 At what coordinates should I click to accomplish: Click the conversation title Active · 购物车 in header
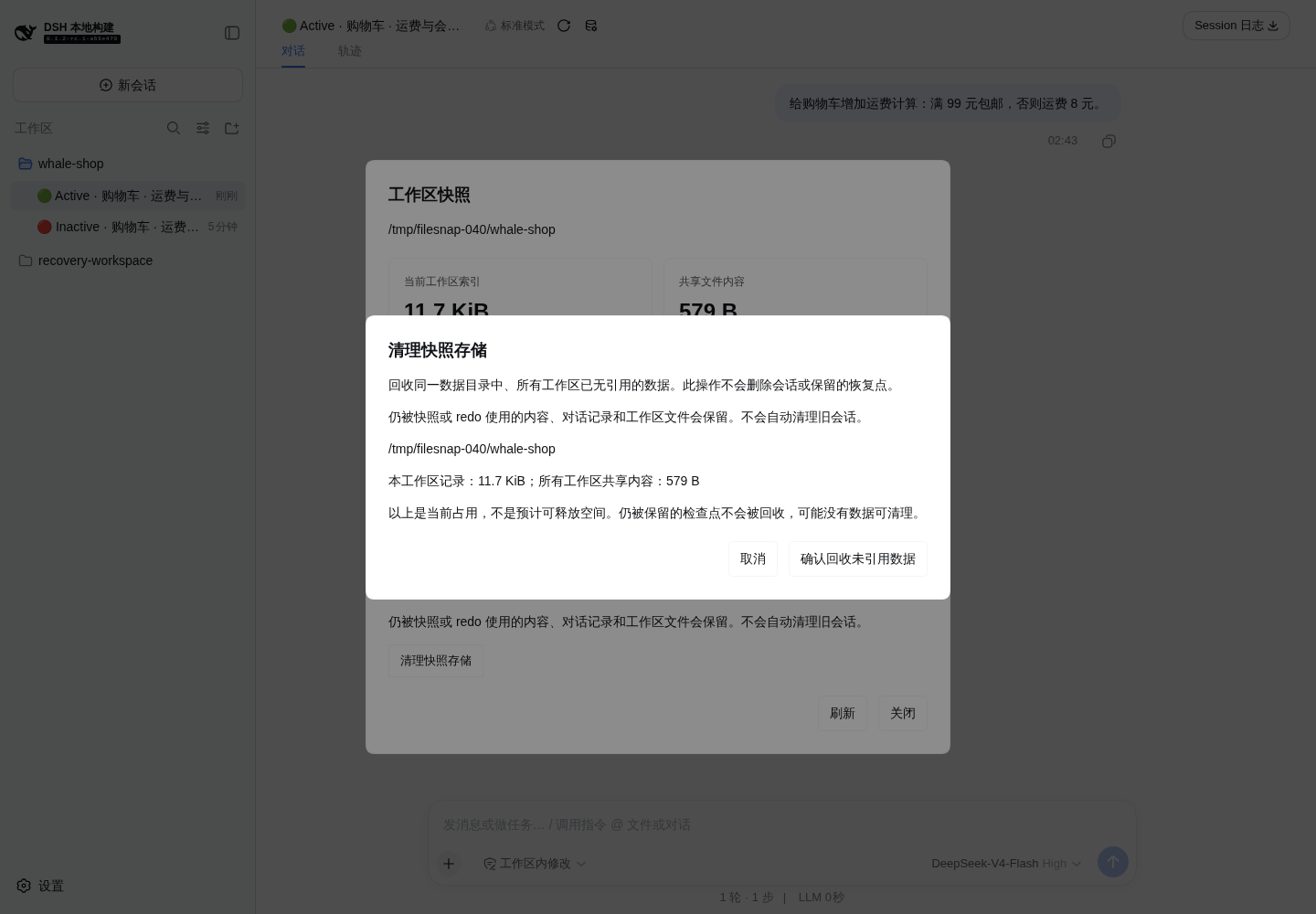372,26
